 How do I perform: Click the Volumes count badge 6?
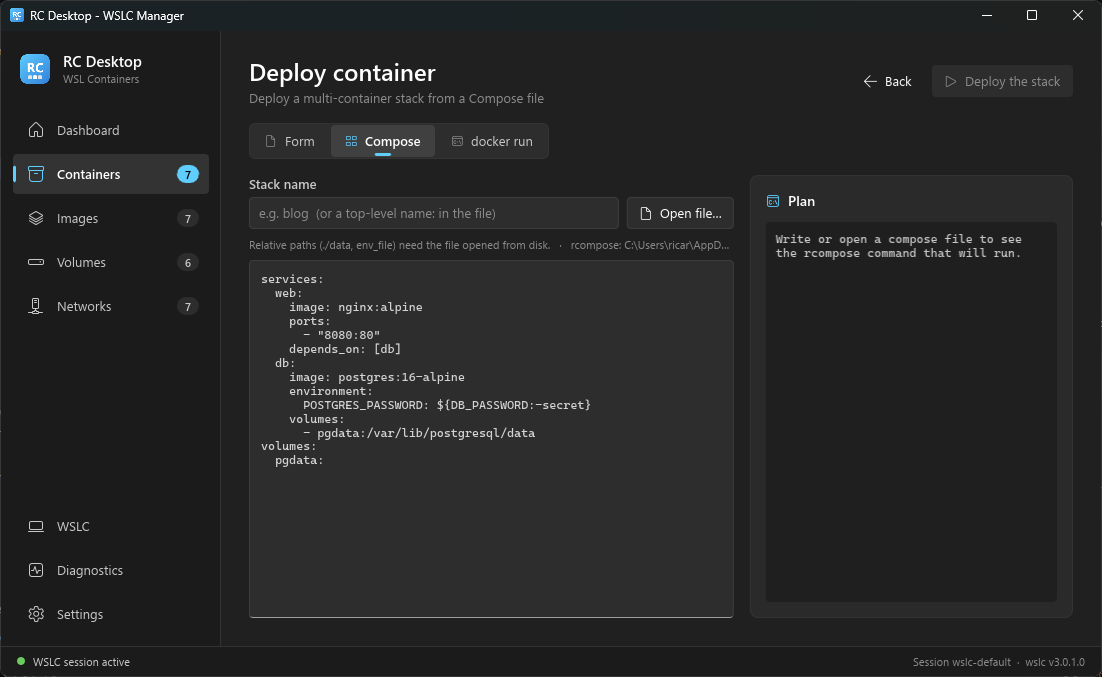click(x=188, y=262)
